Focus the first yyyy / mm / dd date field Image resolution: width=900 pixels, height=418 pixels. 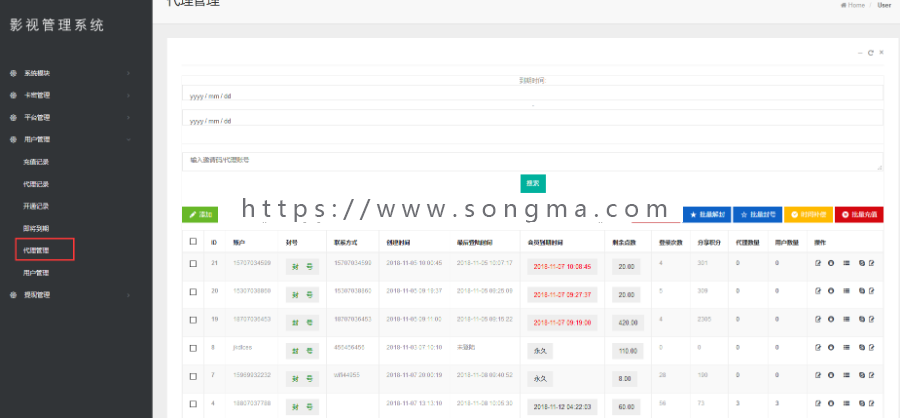point(533,93)
